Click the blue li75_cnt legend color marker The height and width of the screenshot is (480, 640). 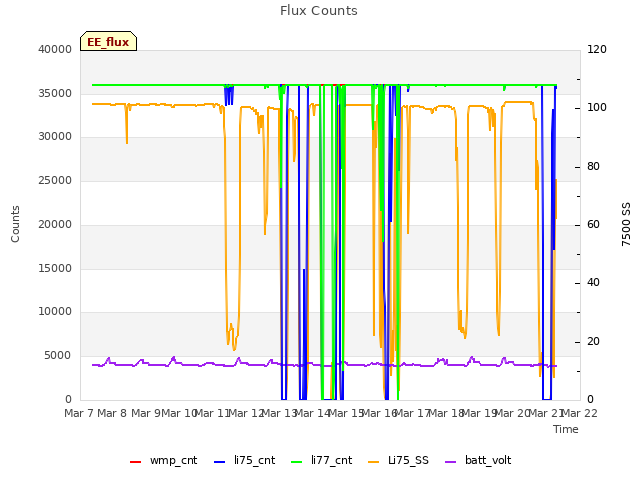(x=220, y=462)
